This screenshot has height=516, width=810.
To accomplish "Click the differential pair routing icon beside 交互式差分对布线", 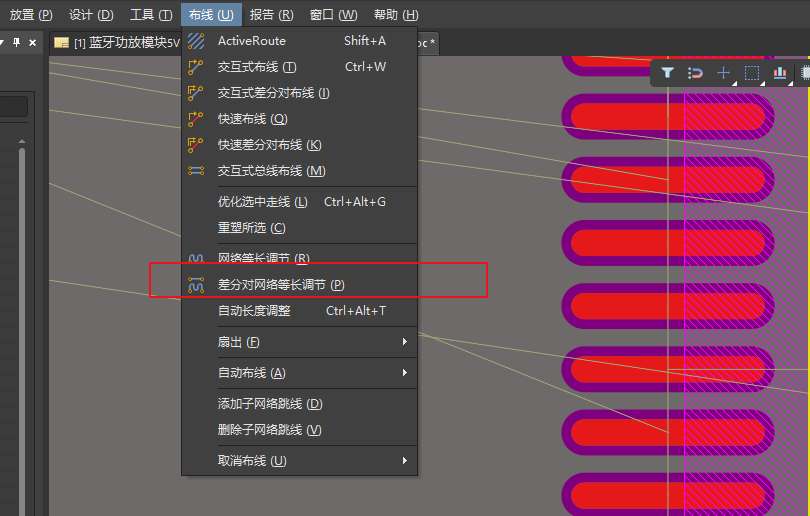I will 195,93.
